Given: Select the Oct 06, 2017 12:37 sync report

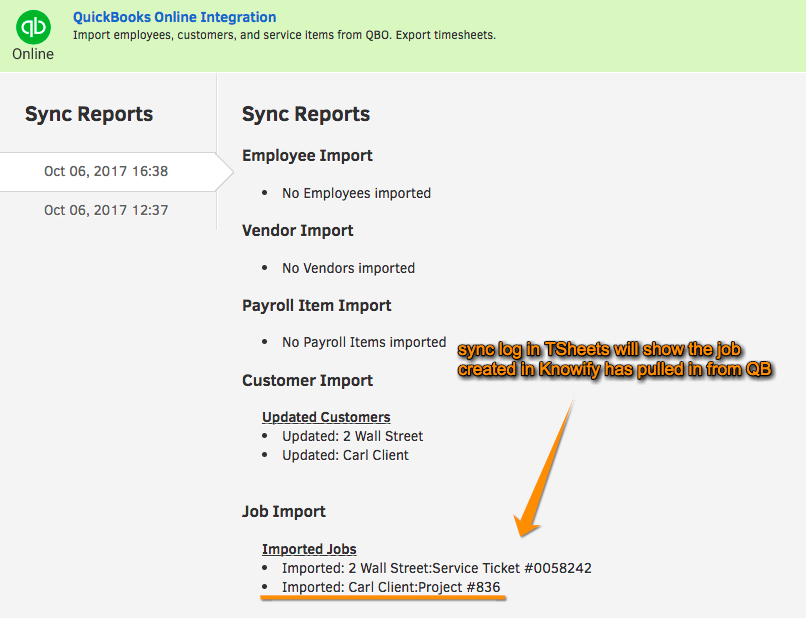Looking at the screenshot, I should 106,210.
